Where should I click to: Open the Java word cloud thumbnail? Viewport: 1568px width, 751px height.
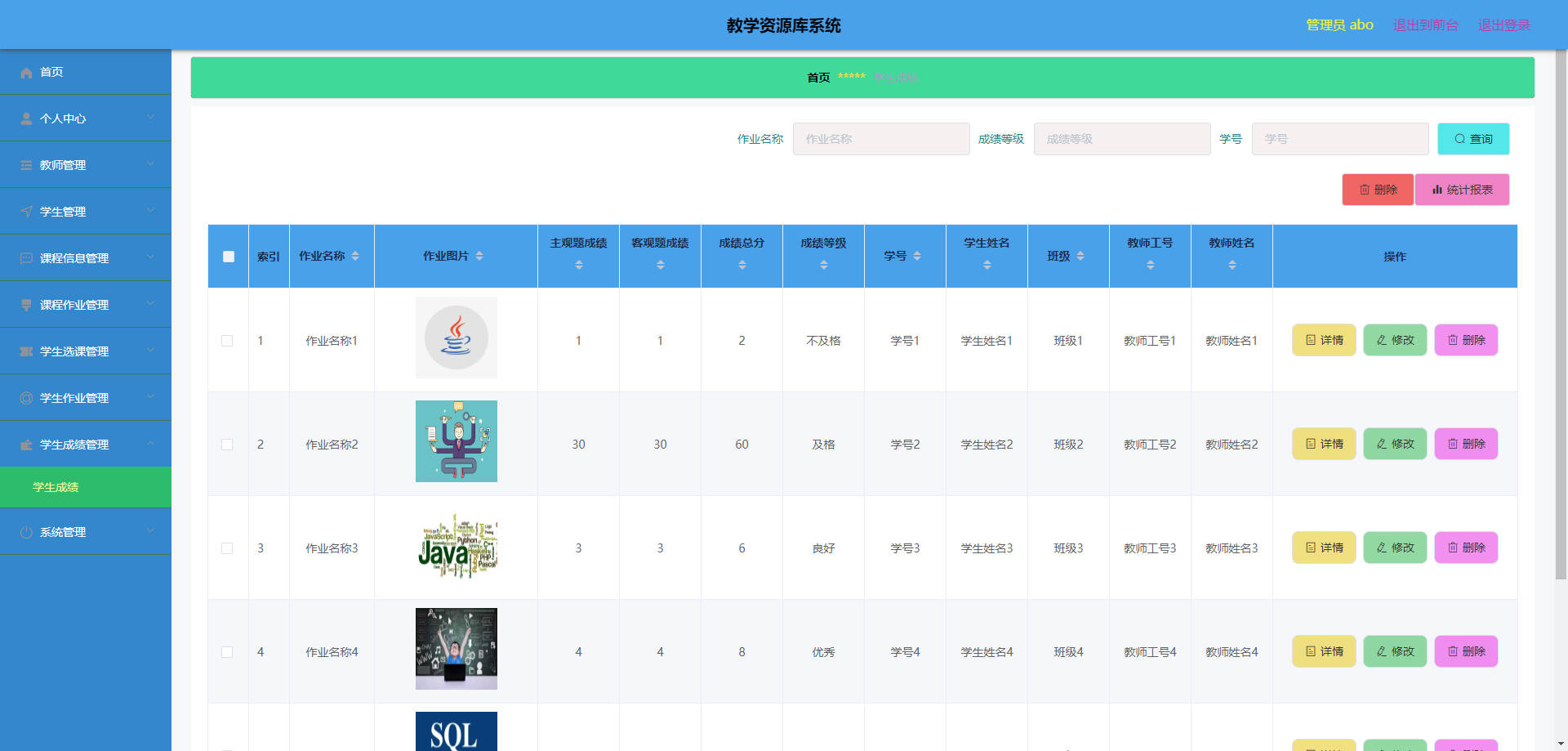click(457, 545)
